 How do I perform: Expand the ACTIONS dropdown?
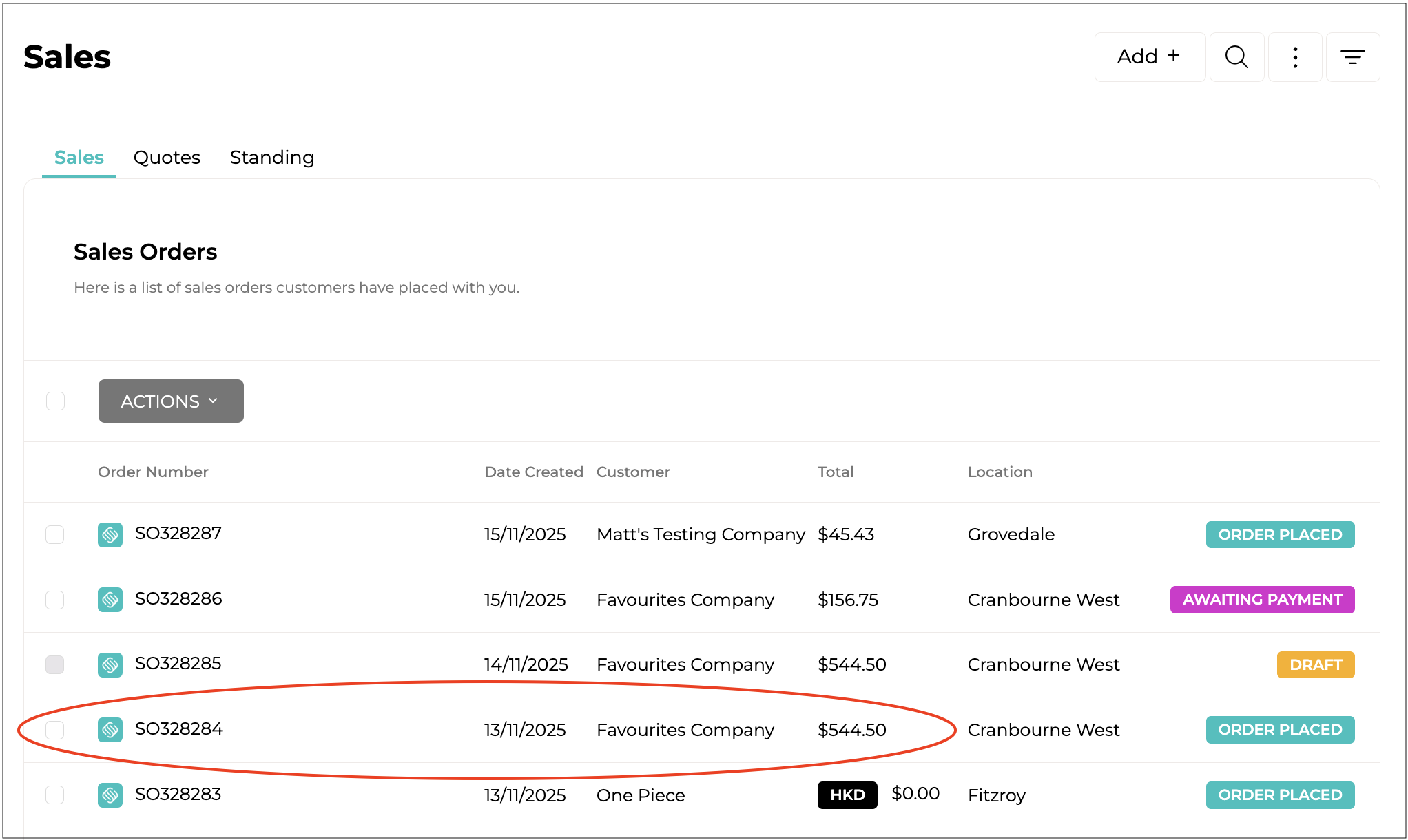170,401
